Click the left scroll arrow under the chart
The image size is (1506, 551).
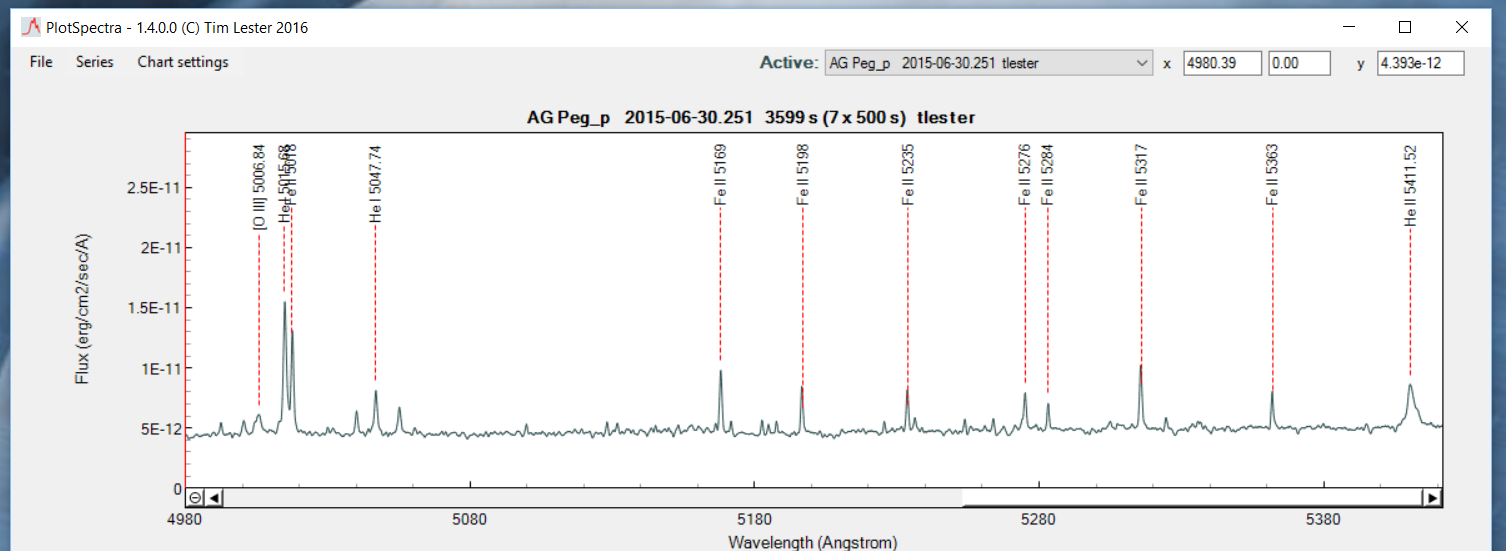click(215, 497)
